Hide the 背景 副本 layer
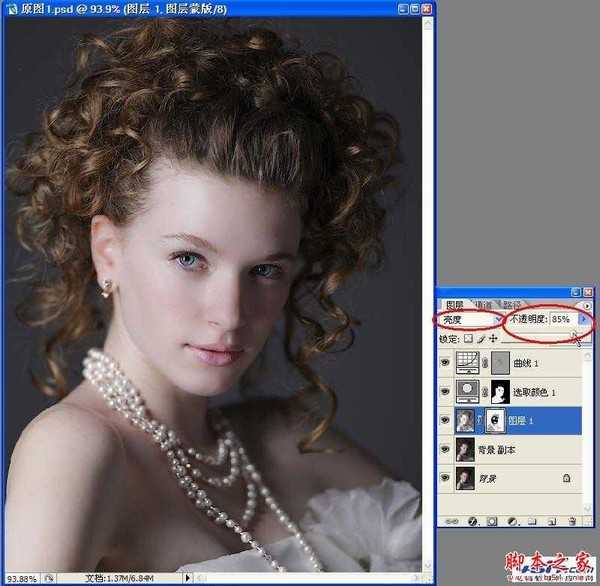The image size is (600, 586). coord(445,449)
